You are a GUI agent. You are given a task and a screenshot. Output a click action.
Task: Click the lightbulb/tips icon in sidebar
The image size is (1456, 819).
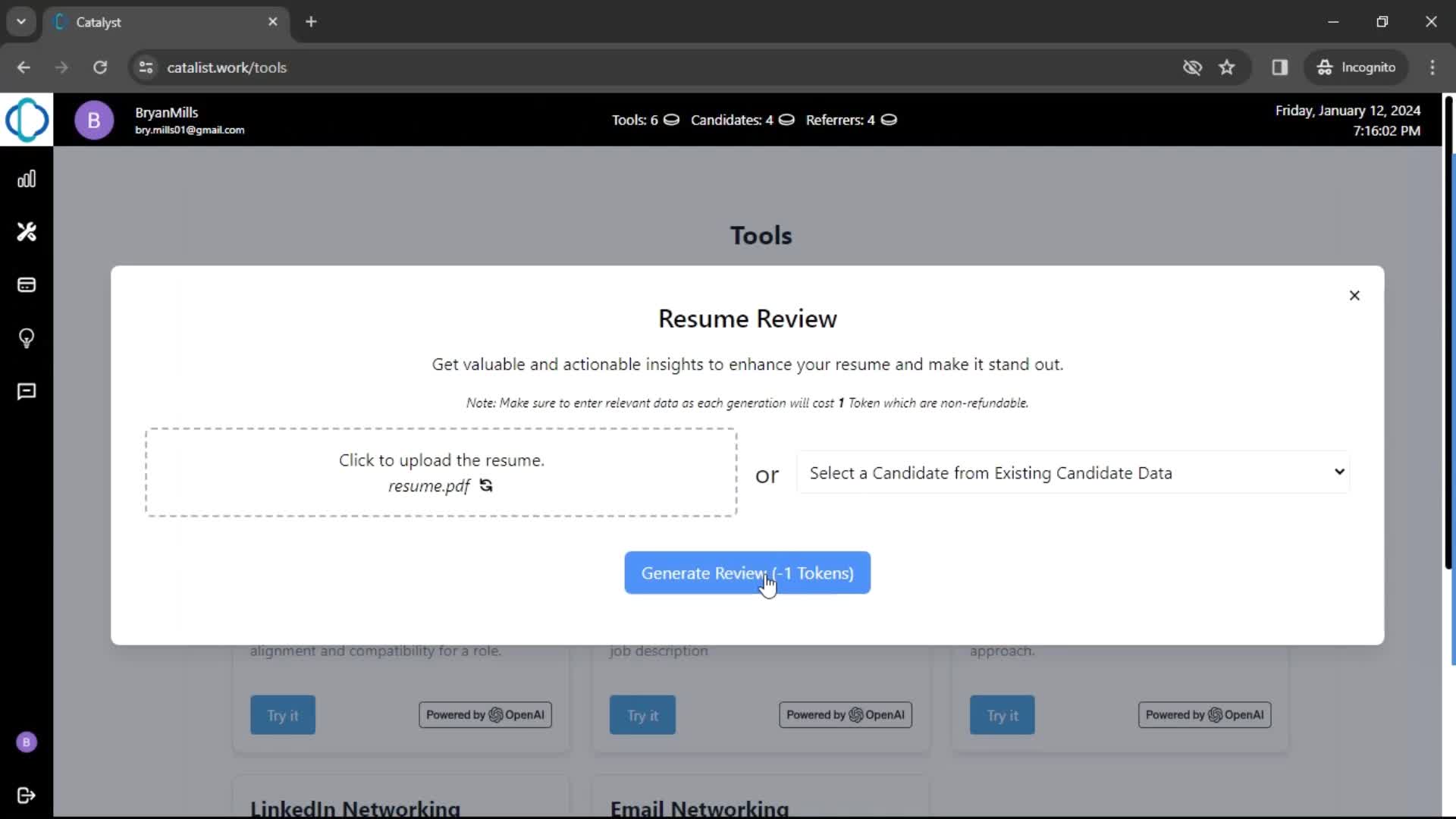tap(27, 338)
